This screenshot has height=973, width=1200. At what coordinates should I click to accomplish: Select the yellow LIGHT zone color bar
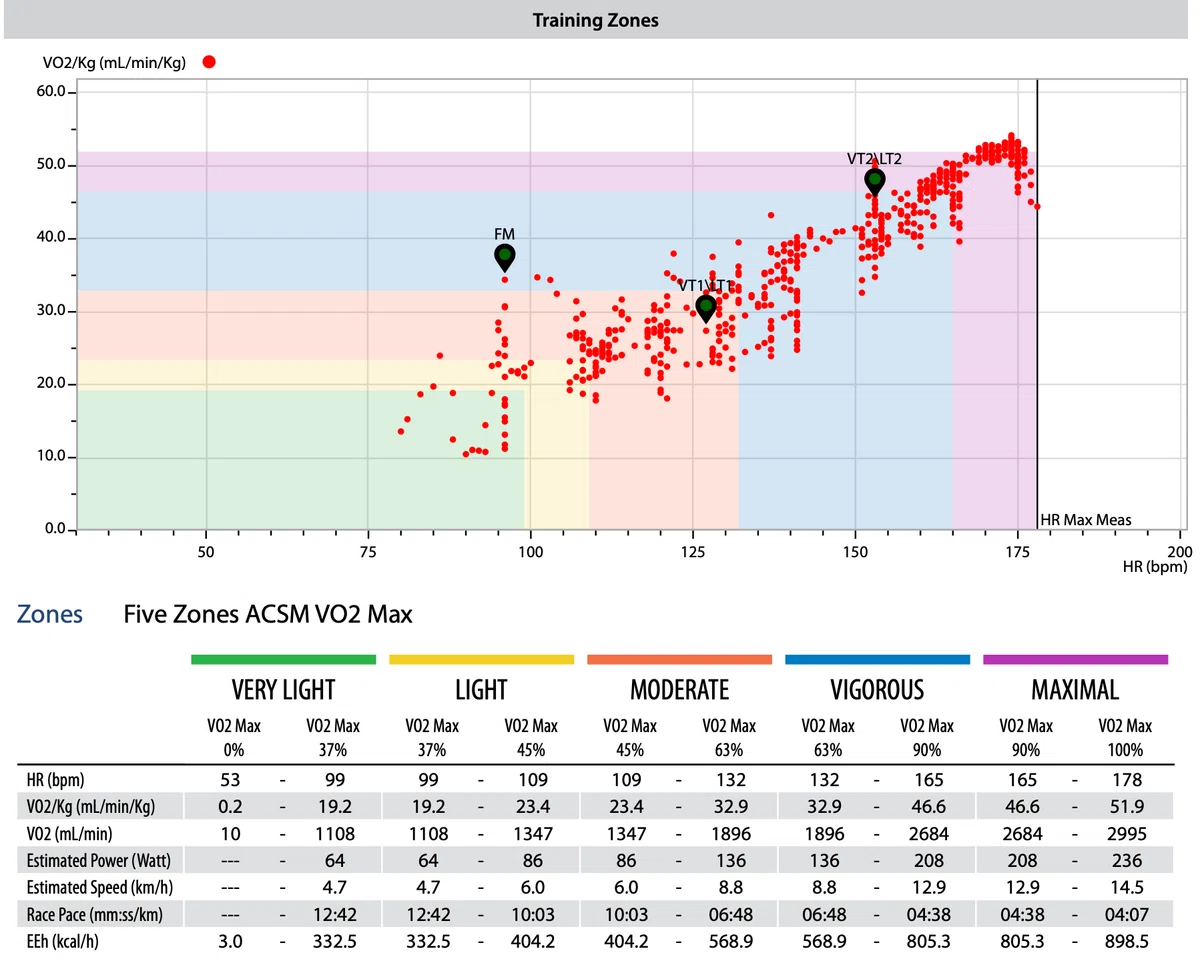click(x=481, y=659)
